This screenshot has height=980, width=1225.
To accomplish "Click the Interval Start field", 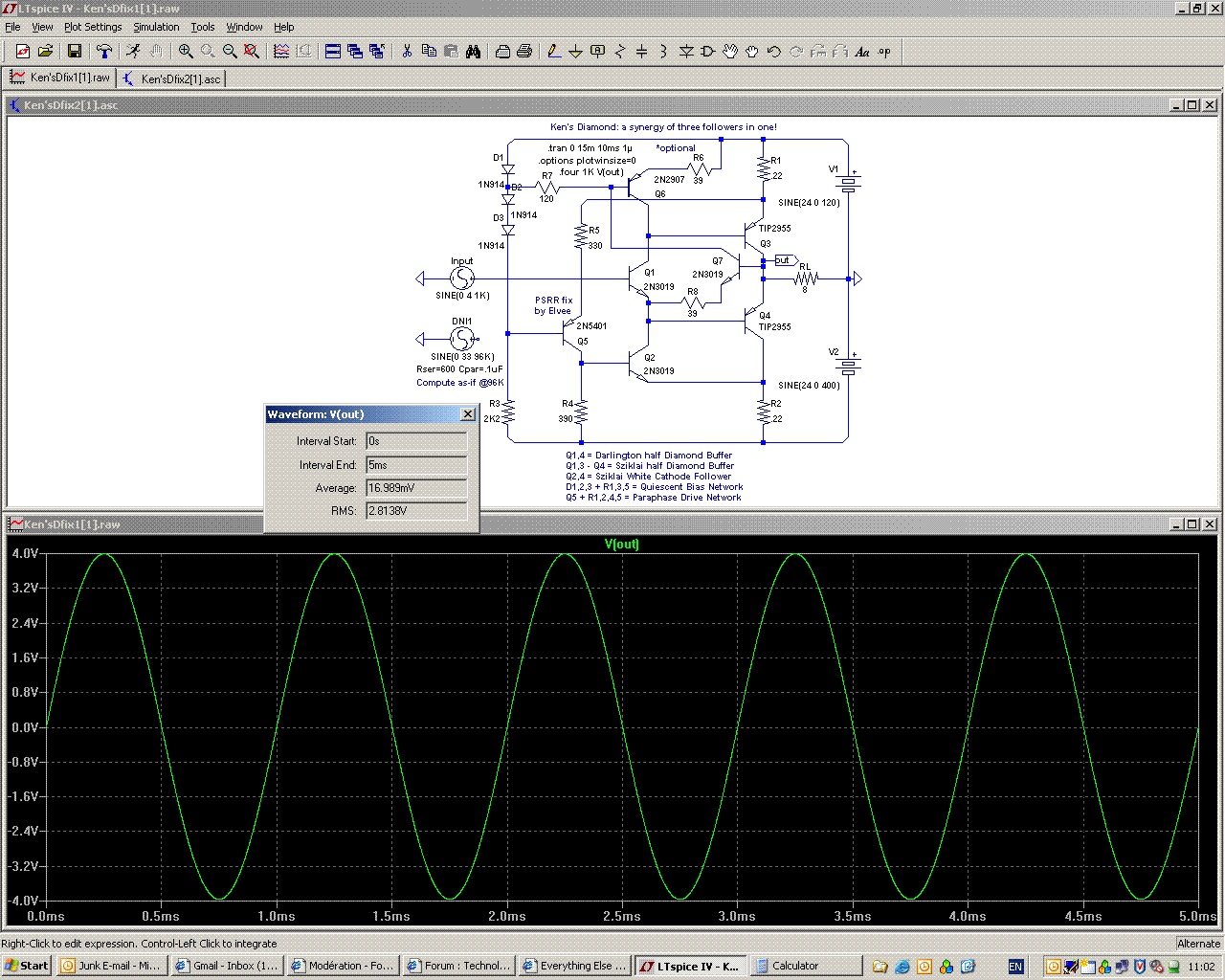I will 416,441.
